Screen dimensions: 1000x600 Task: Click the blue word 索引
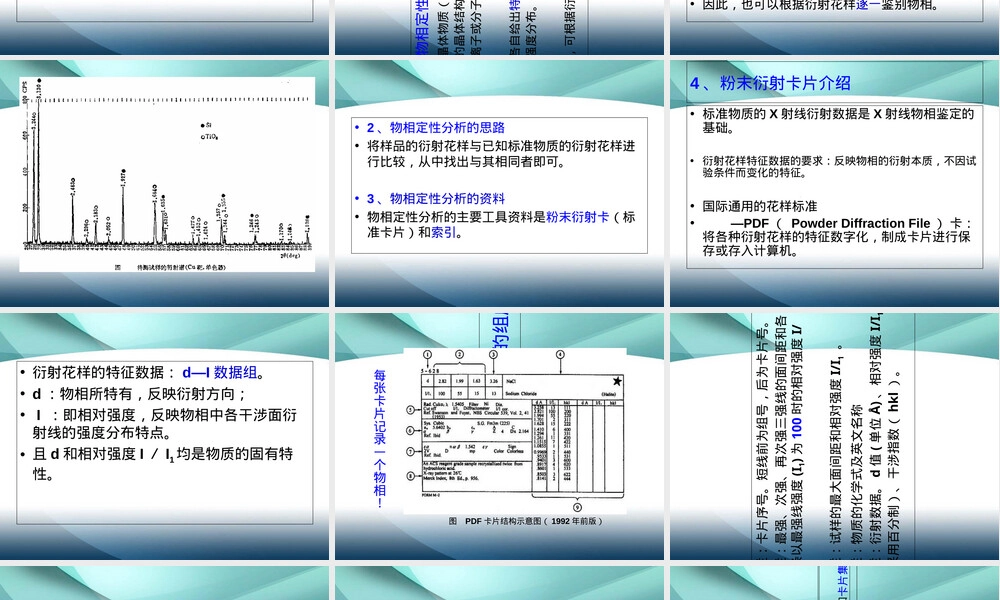[x=443, y=232]
